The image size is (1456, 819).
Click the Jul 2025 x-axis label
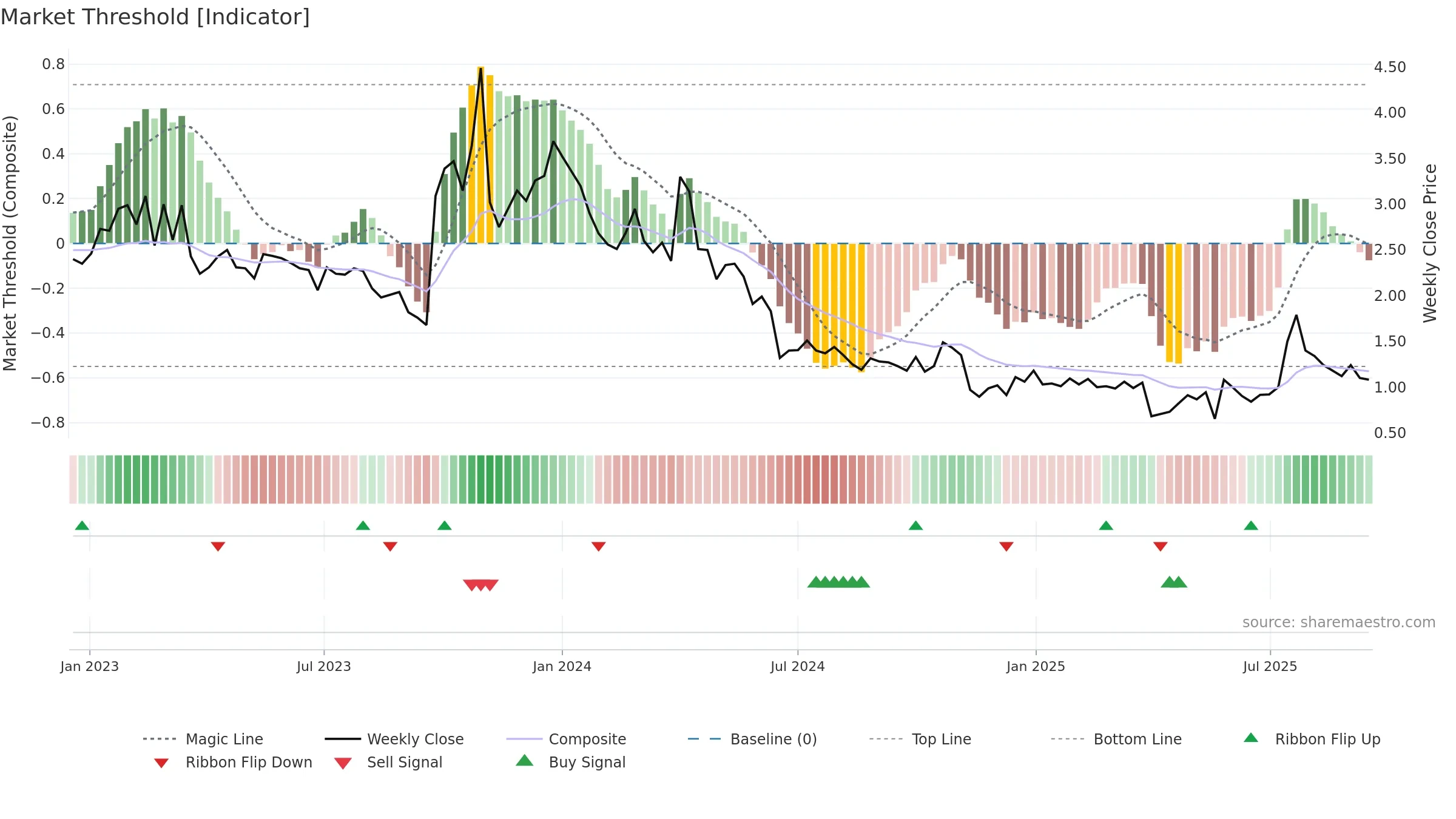pyautogui.click(x=1270, y=666)
